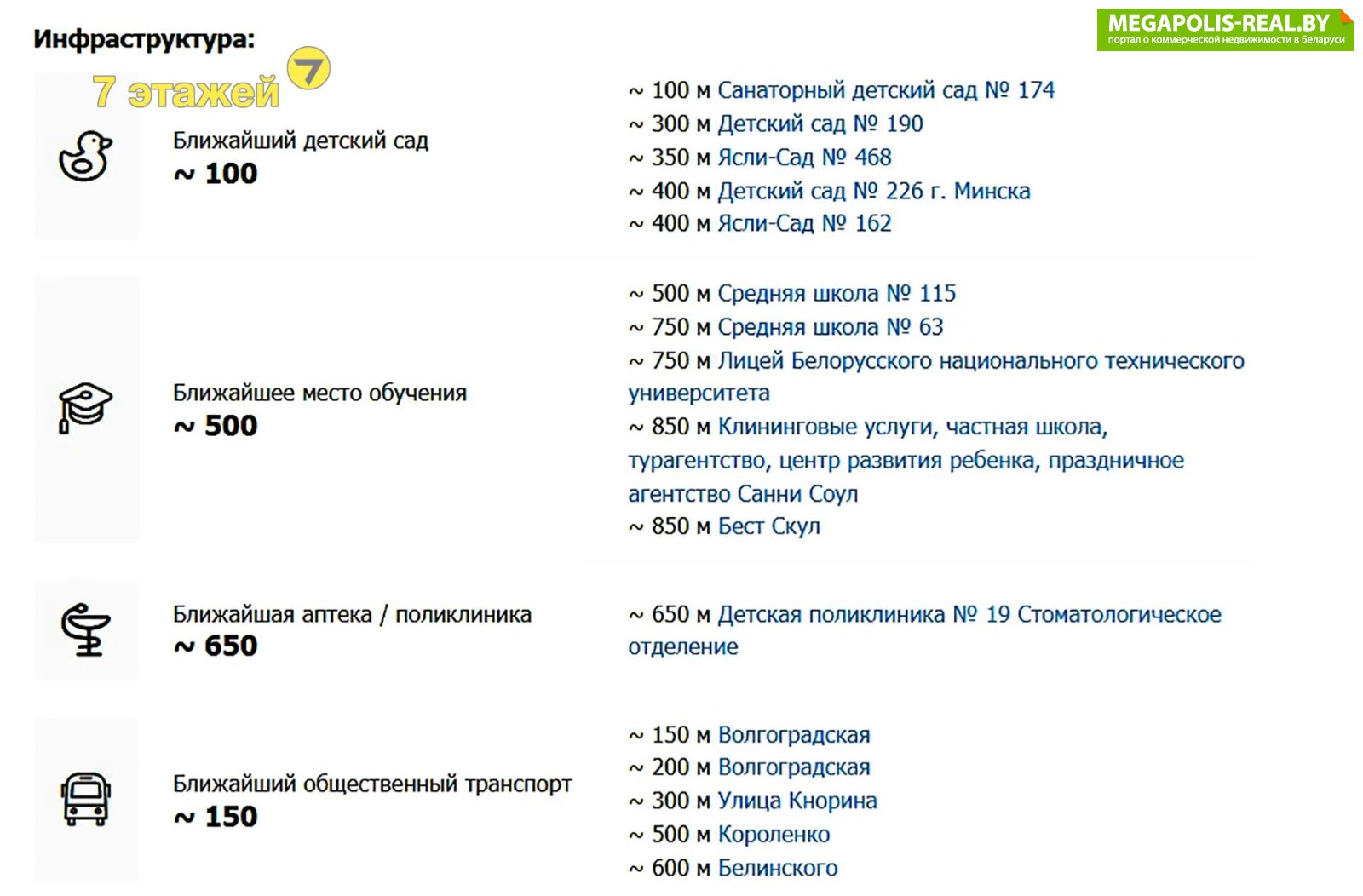Select Средняя школа № 63 link
Screen dimensions: 1363x896
(831, 327)
